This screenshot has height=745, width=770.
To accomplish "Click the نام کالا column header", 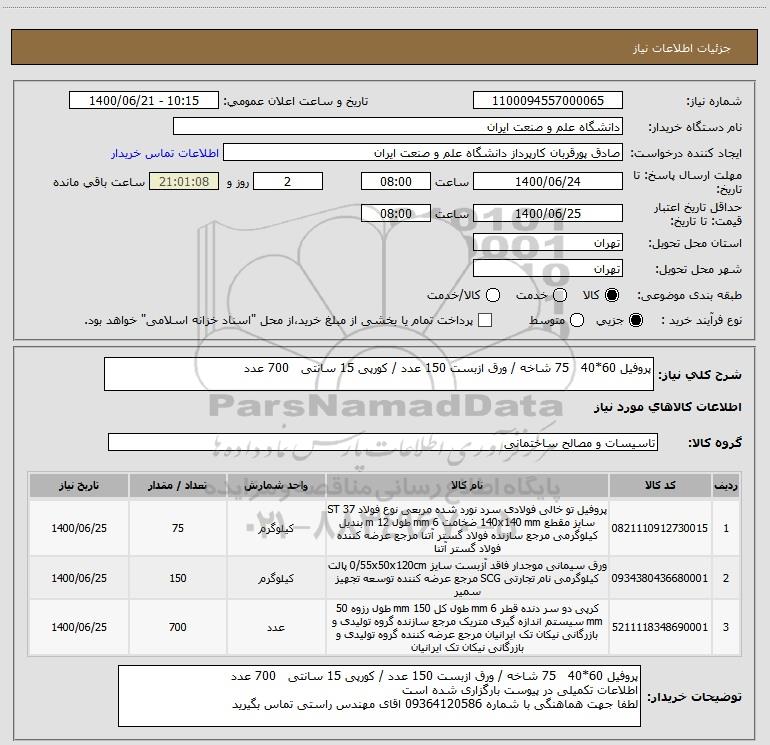I will pos(467,485).
